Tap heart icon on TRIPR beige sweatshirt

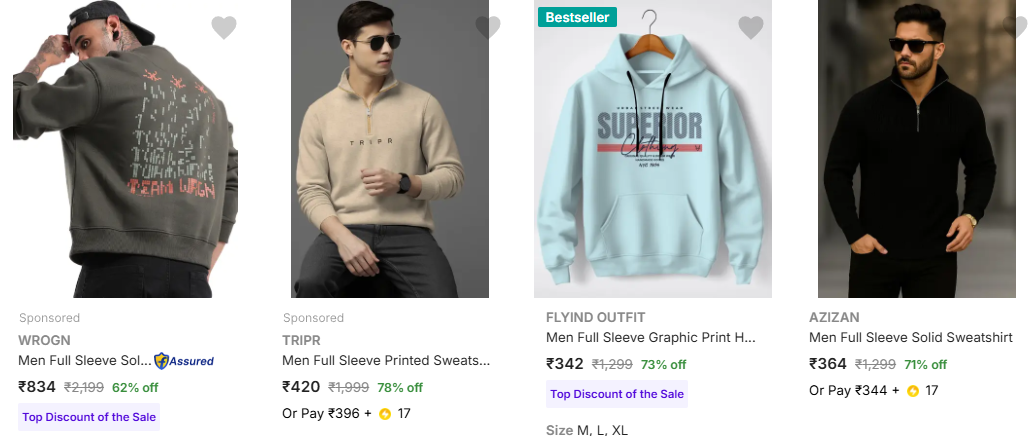[488, 28]
